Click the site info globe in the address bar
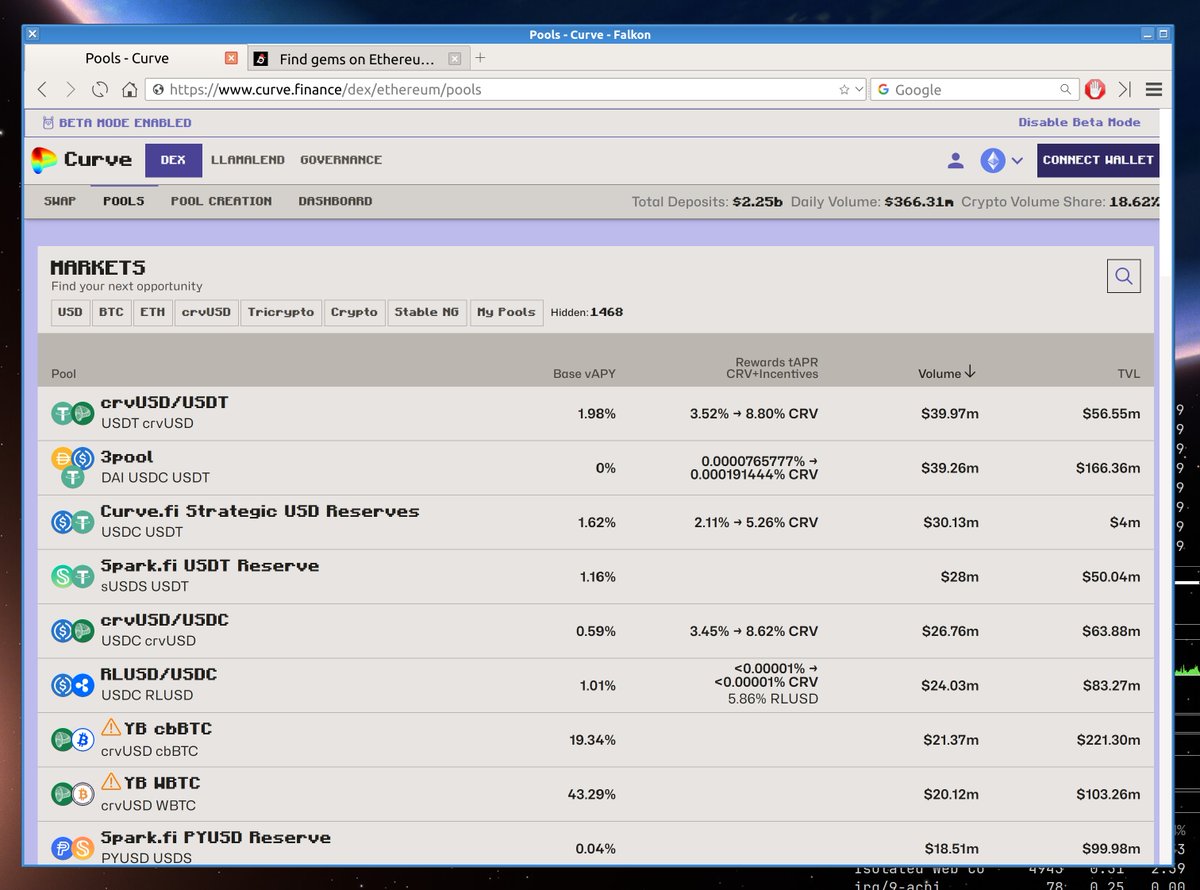Image resolution: width=1200 pixels, height=890 pixels. 158,89
